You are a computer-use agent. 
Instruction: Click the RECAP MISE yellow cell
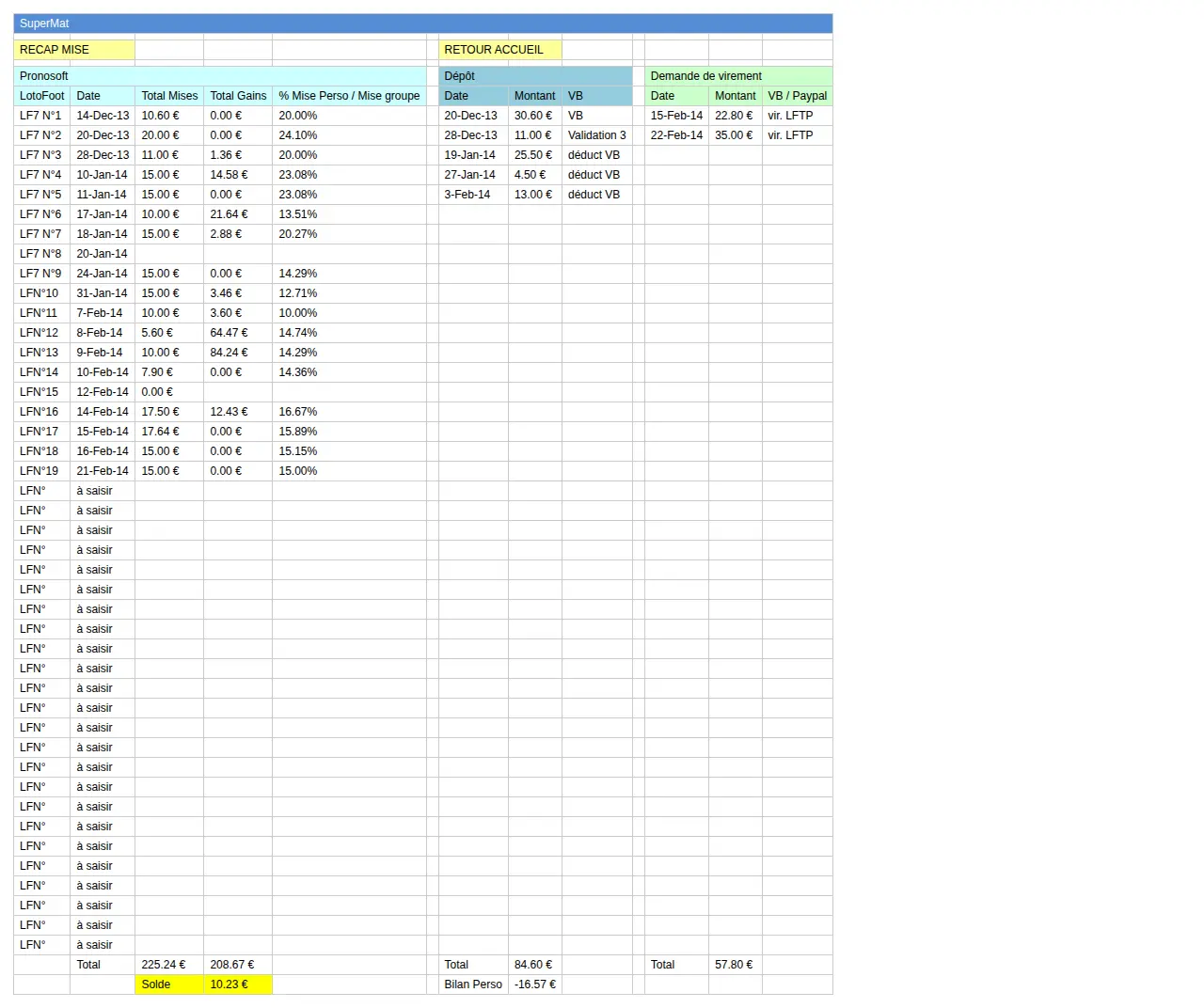coord(74,50)
